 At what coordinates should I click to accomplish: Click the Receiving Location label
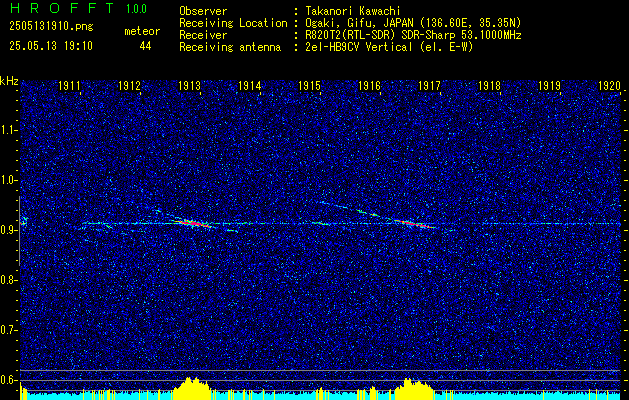pyautogui.click(x=233, y=23)
